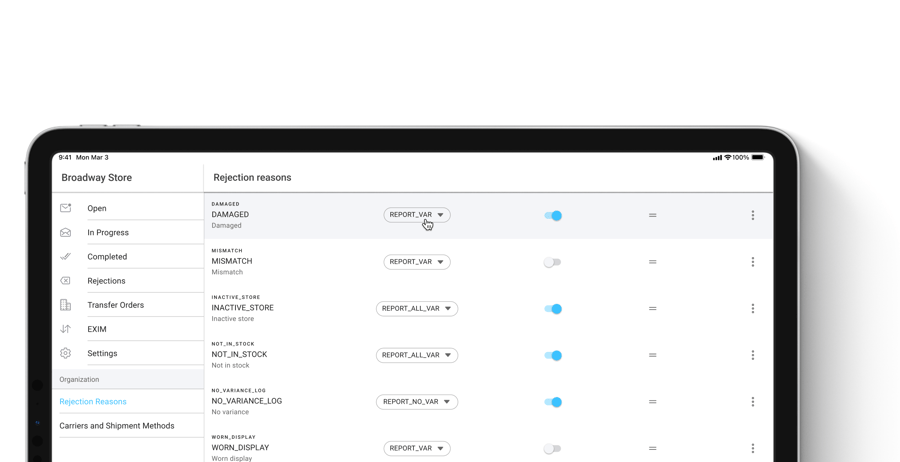Select Rejection Reasons in the sidebar
The height and width of the screenshot is (462, 900).
click(x=93, y=402)
